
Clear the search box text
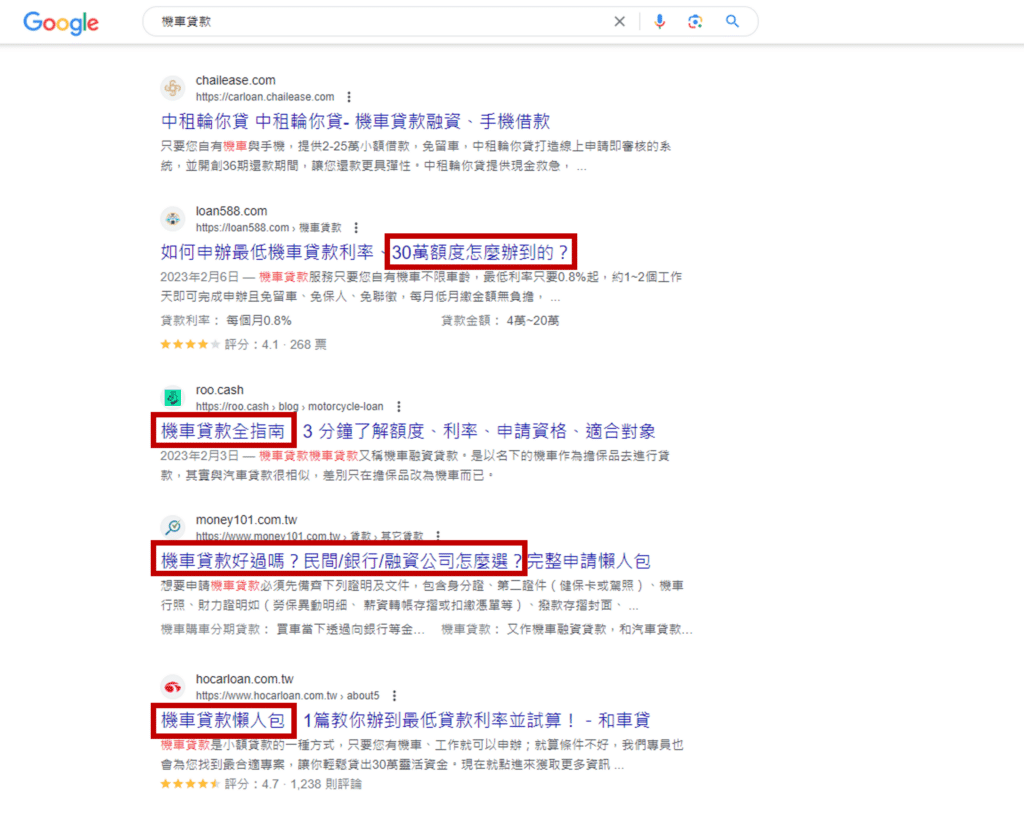tap(619, 22)
